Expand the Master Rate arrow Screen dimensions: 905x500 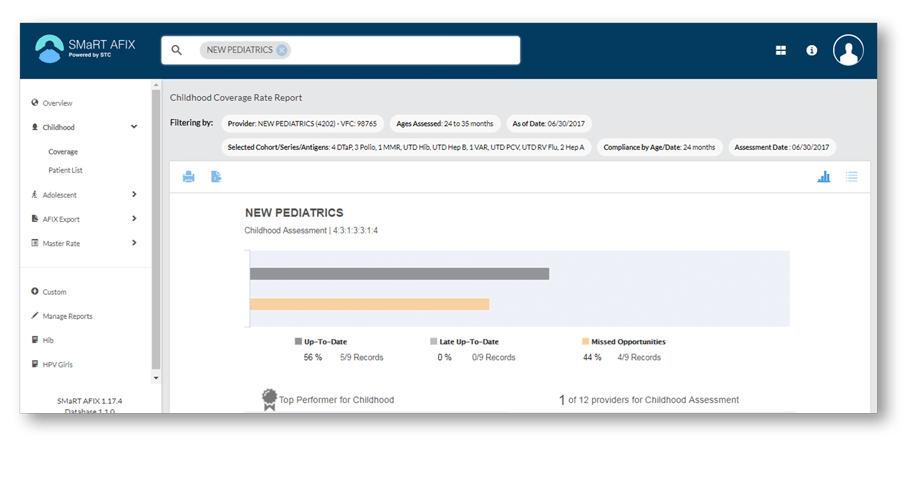coord(134,243)
